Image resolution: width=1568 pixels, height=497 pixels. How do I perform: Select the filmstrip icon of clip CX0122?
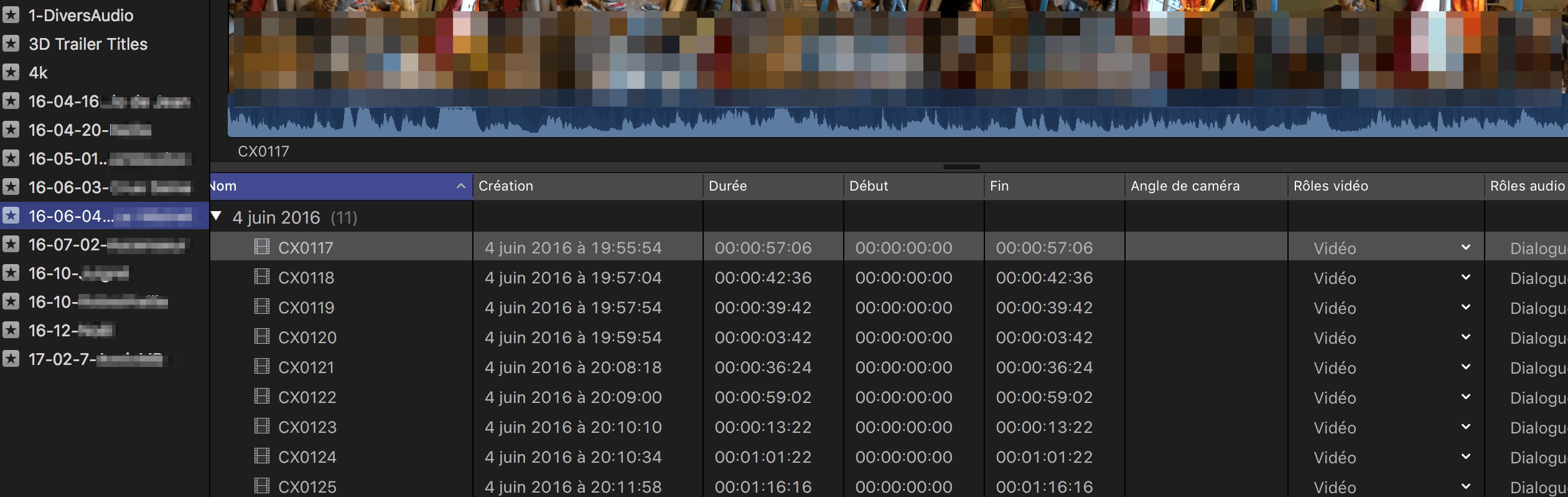click(x=262, y=396)
